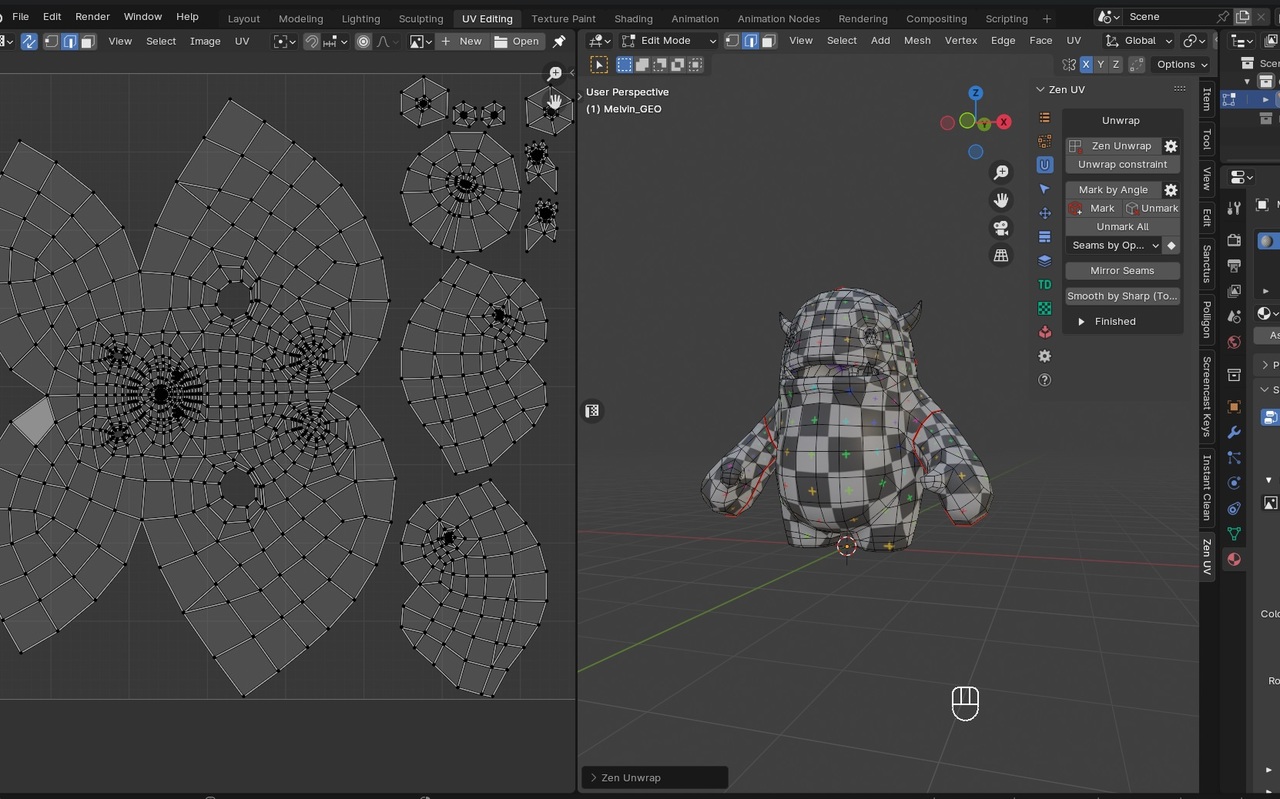
Task: Open the Global transform orientation dropdown
Action: pos(1139,41)
